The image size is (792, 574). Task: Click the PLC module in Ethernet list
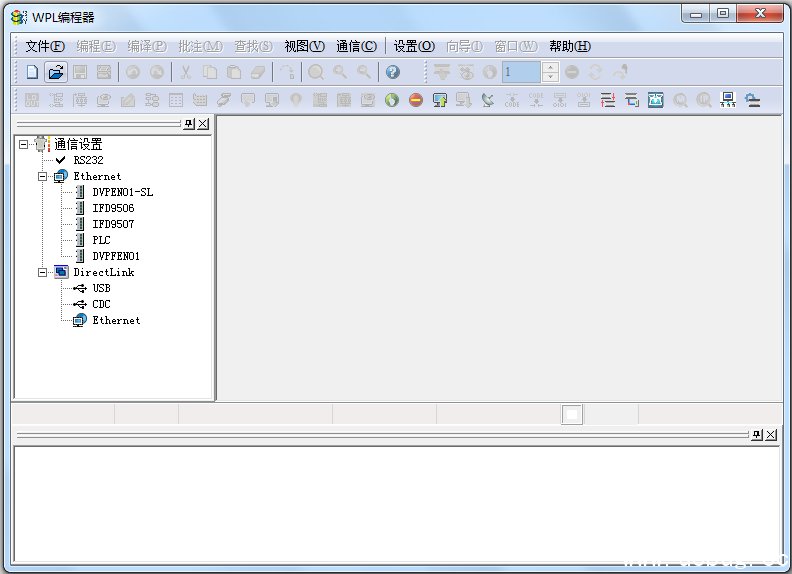pos(101,240)
